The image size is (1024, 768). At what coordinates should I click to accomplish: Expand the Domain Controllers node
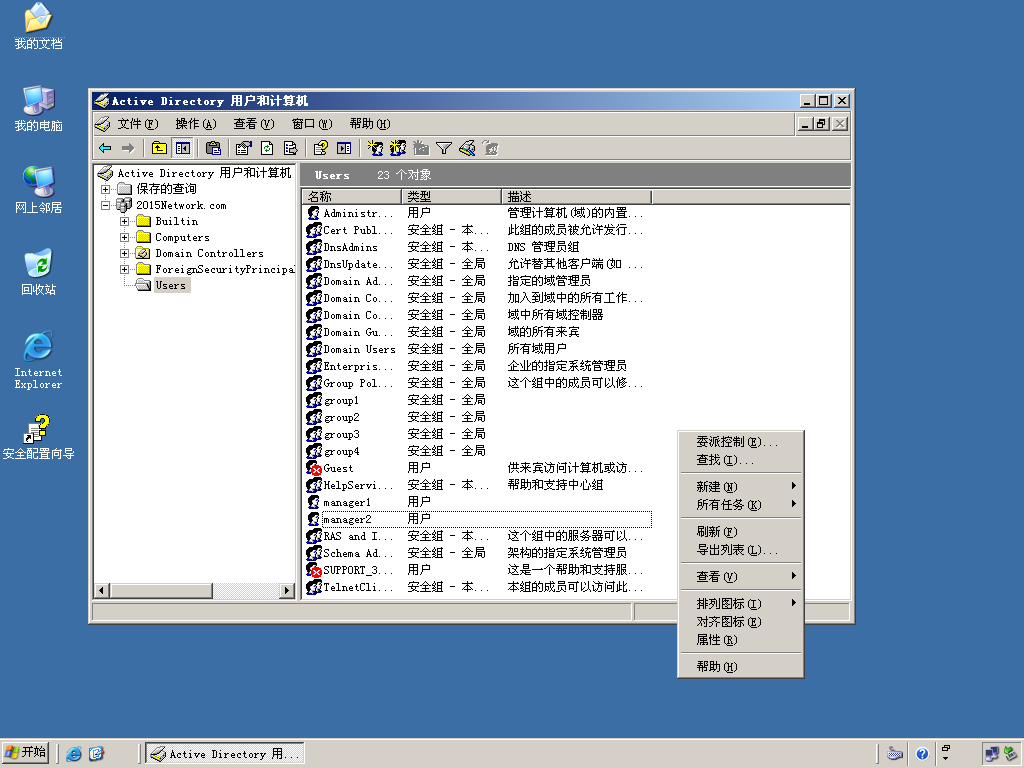(x=124, y=253)
